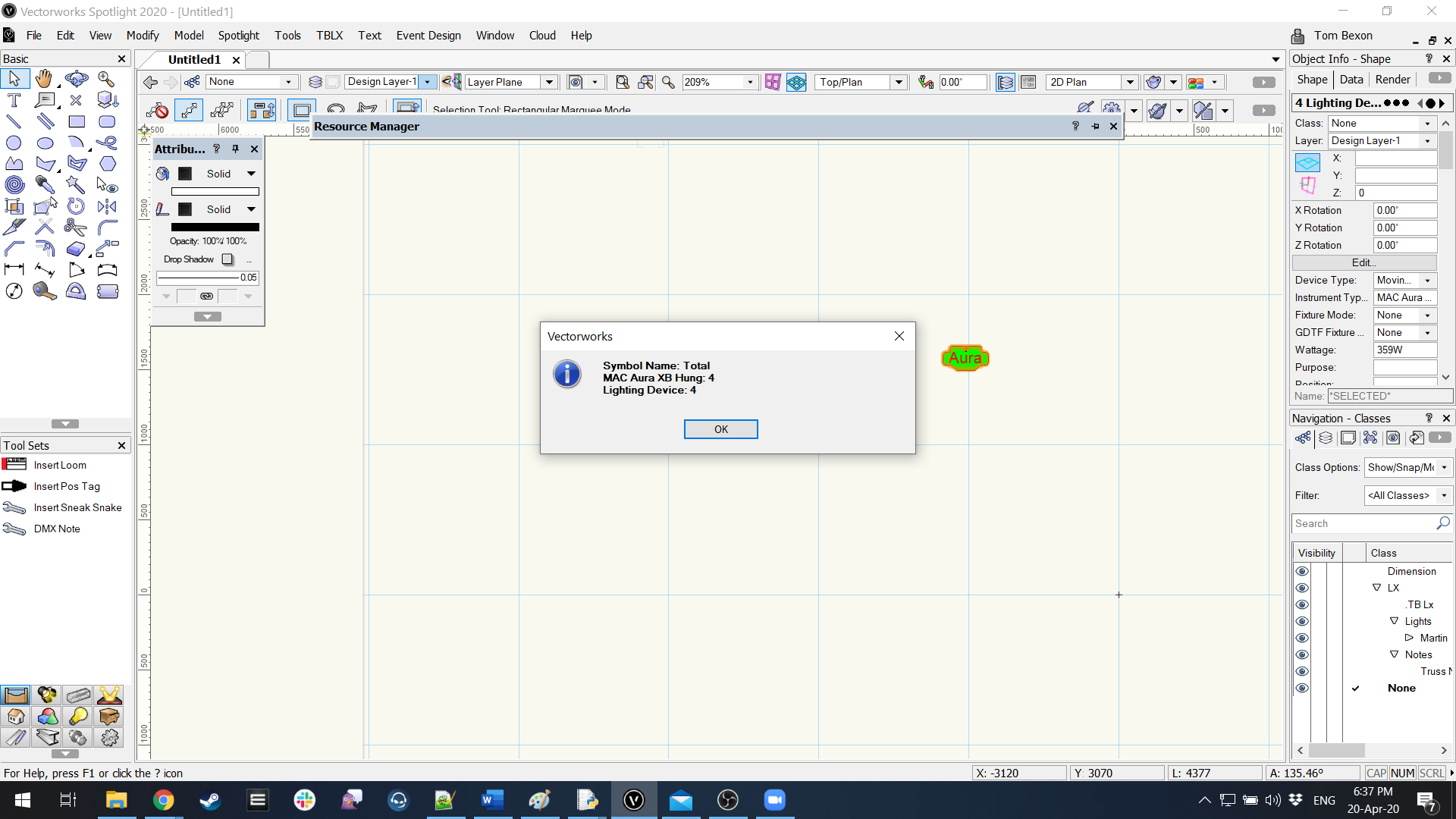Select the Pan (hand) tool
Viewport: 1456px width, 819px height.
pos(44,79)
